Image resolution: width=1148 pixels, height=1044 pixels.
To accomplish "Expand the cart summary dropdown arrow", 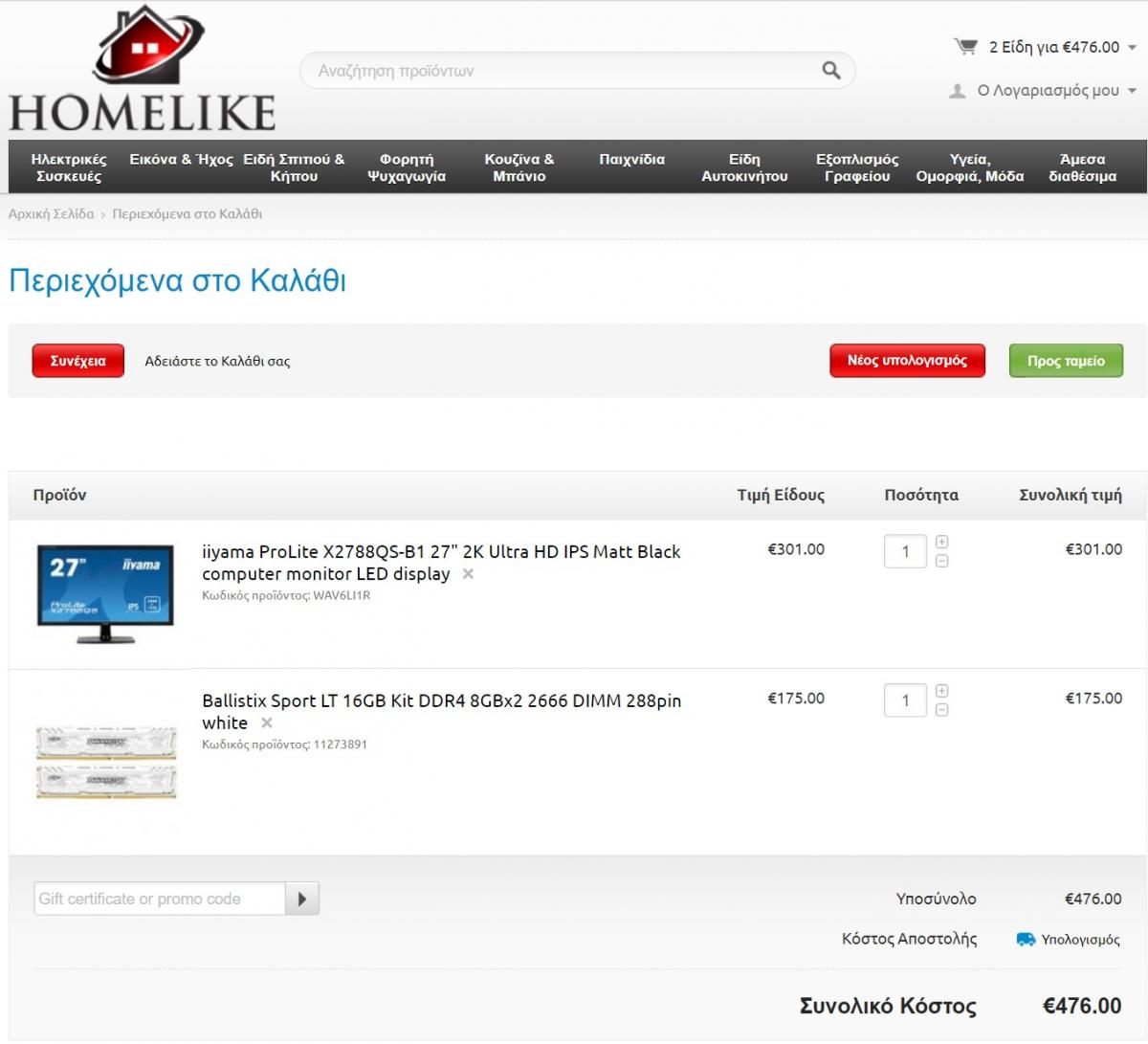I will tap(1132, 47).
